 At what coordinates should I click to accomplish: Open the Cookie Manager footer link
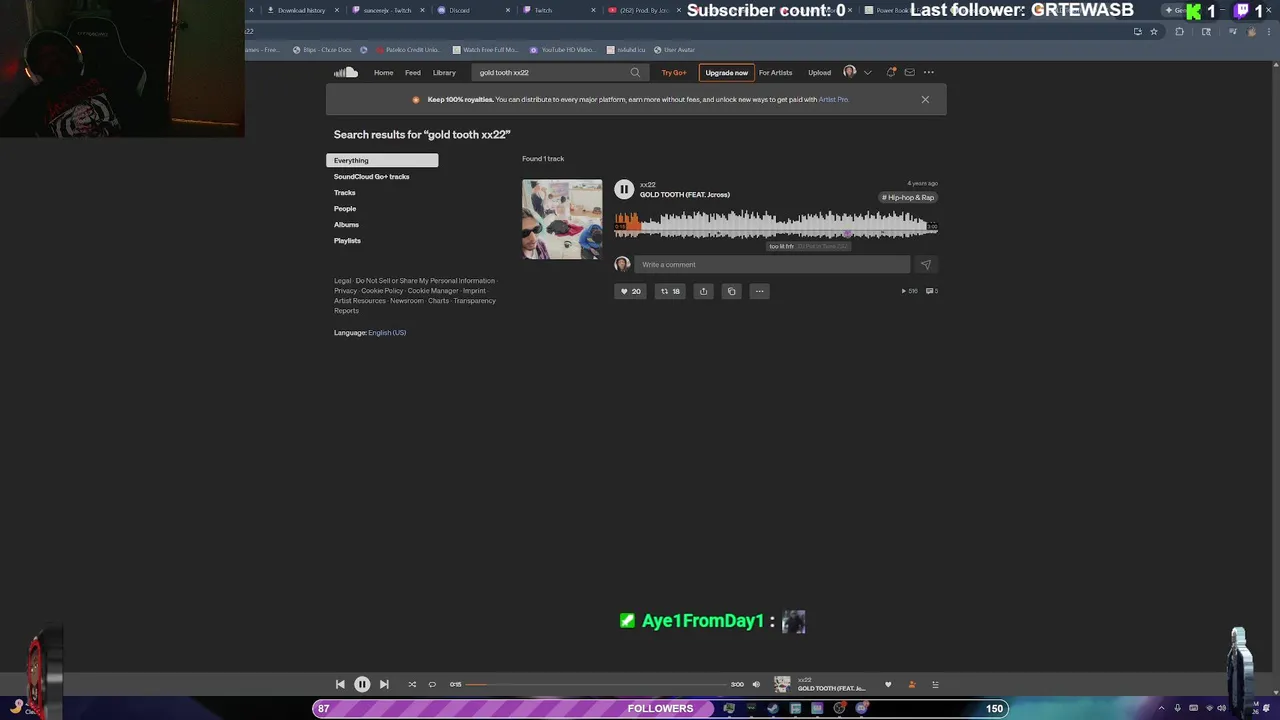point(433,291)
